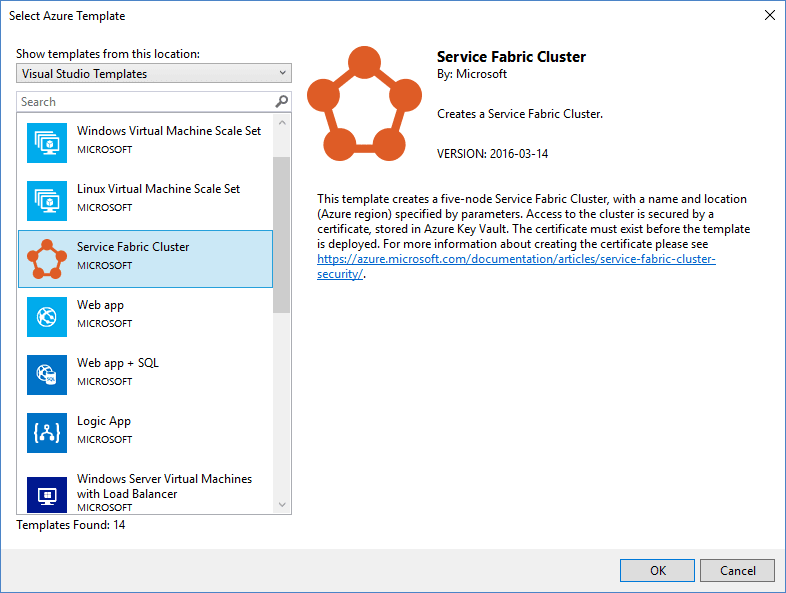
Task: Dismiss dialog with the Cancel button
Action: 737,570
